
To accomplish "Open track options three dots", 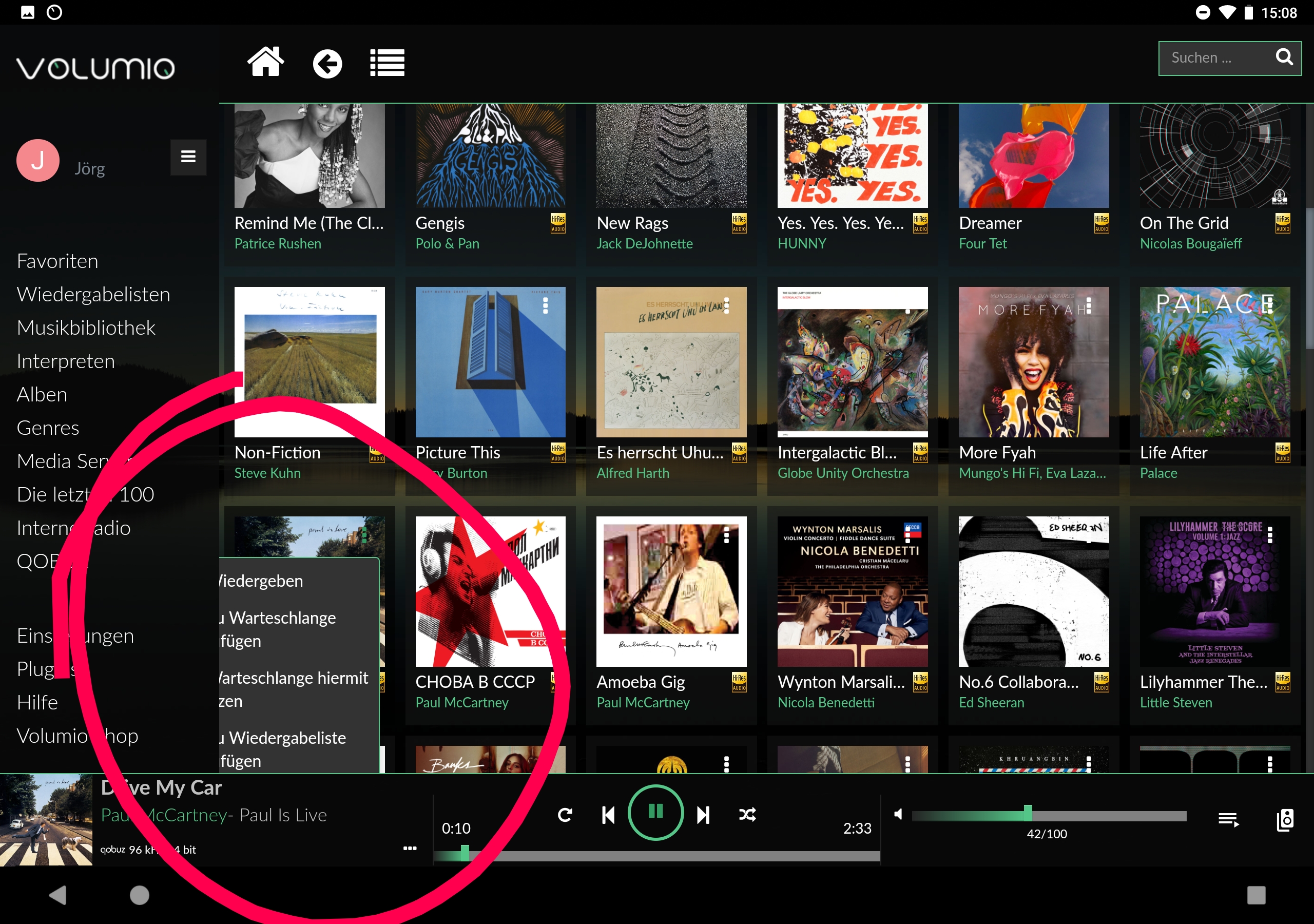I will click(410, 849).
